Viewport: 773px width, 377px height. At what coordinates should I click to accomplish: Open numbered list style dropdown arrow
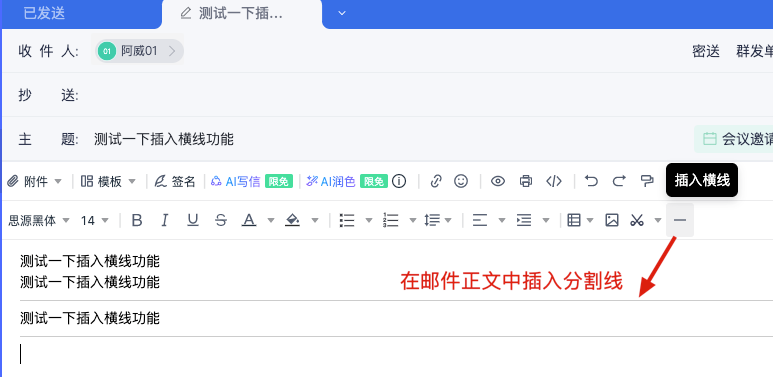[413, 220]
